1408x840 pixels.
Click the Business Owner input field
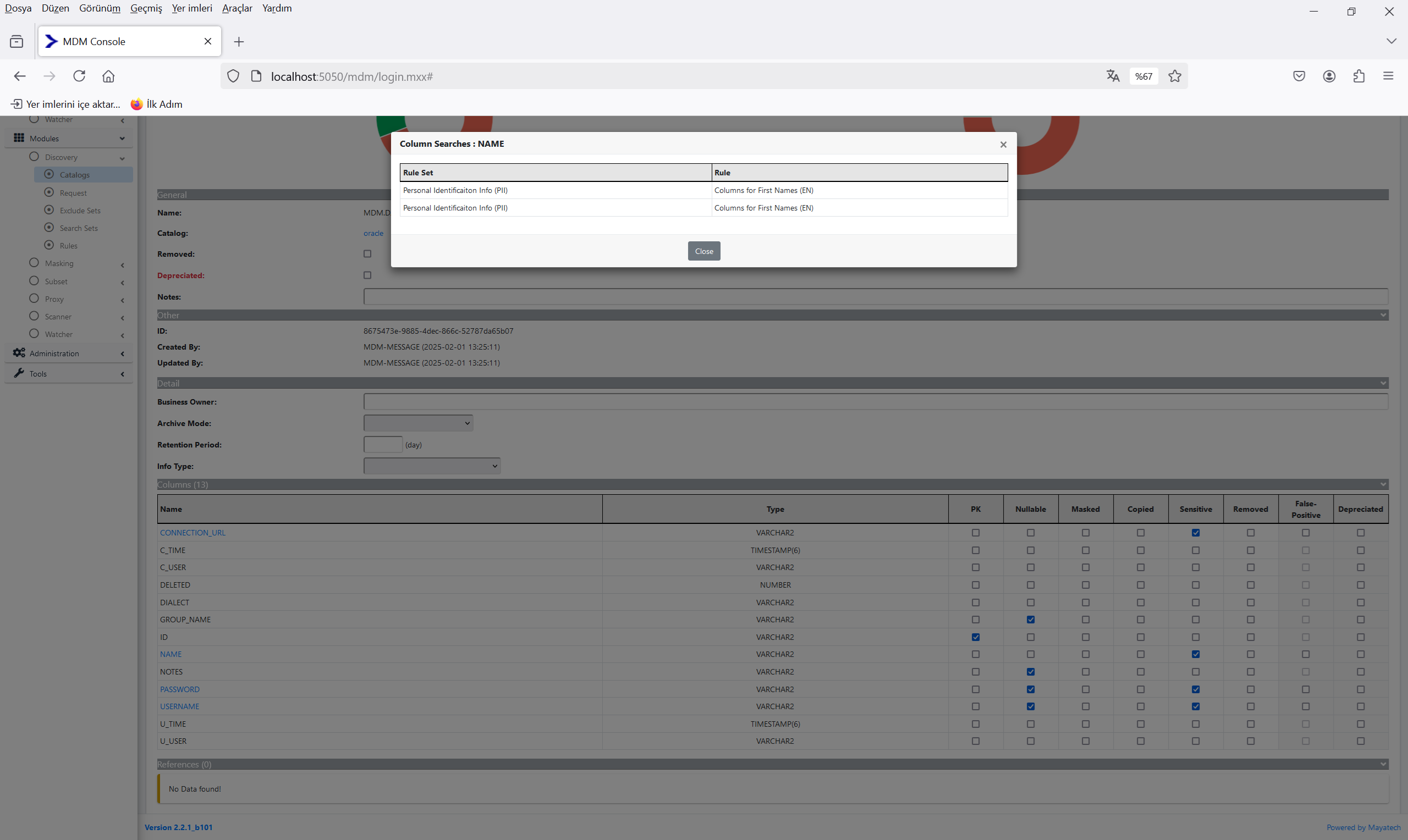pyautogui.click(x=875, y=402)
